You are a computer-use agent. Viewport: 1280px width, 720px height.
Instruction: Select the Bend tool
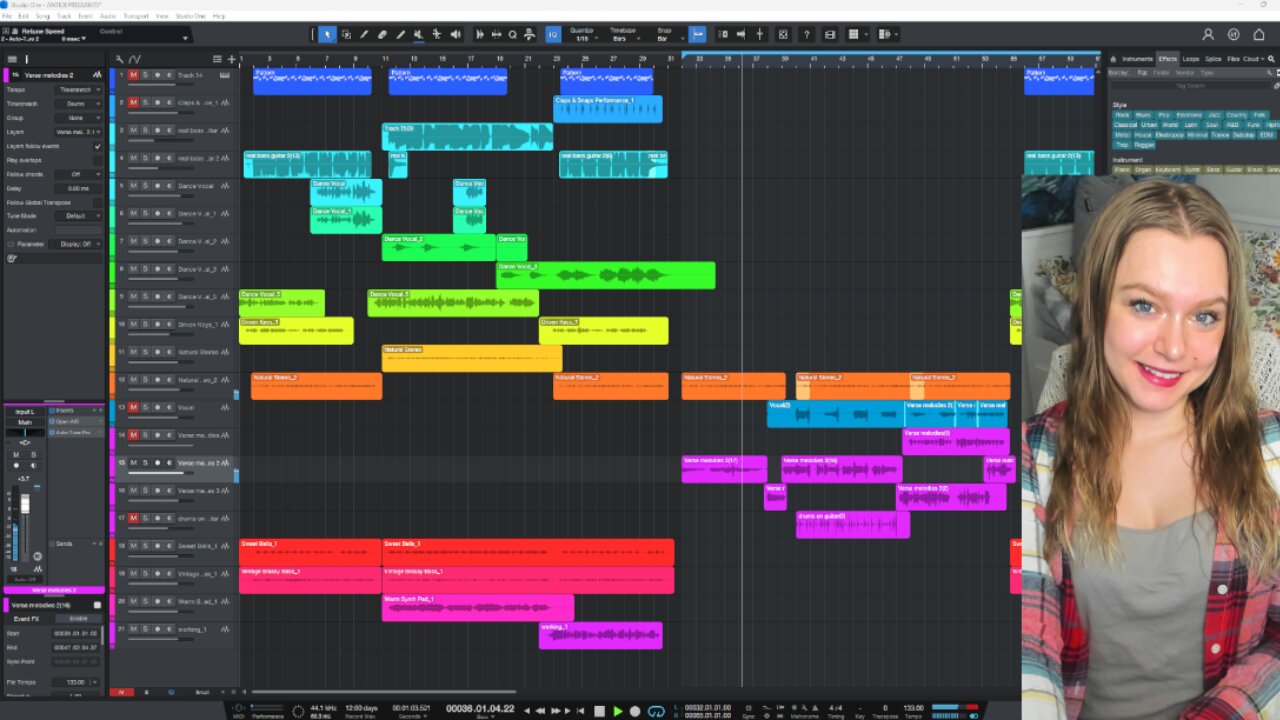tap(436, 34)
